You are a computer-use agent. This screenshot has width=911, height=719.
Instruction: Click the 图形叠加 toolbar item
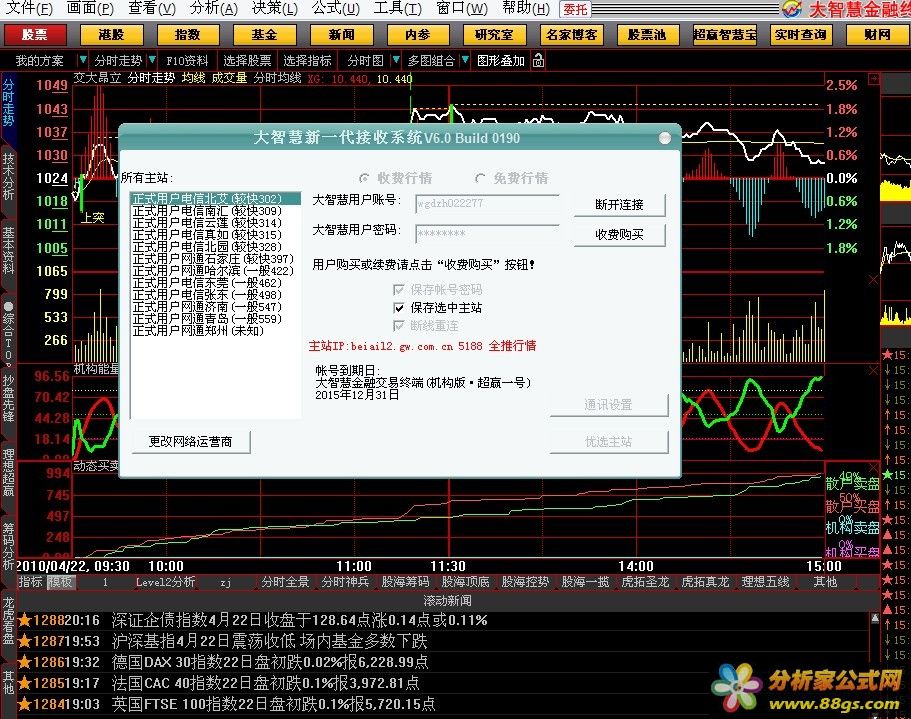(501, 60)
